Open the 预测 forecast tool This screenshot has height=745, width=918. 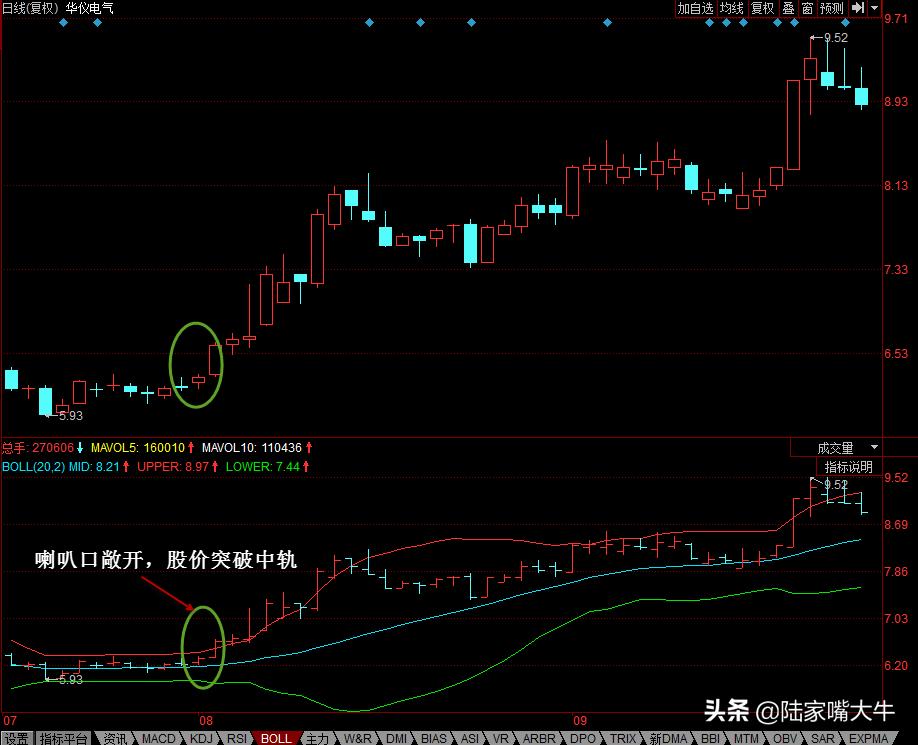click(x=832, y=8)
